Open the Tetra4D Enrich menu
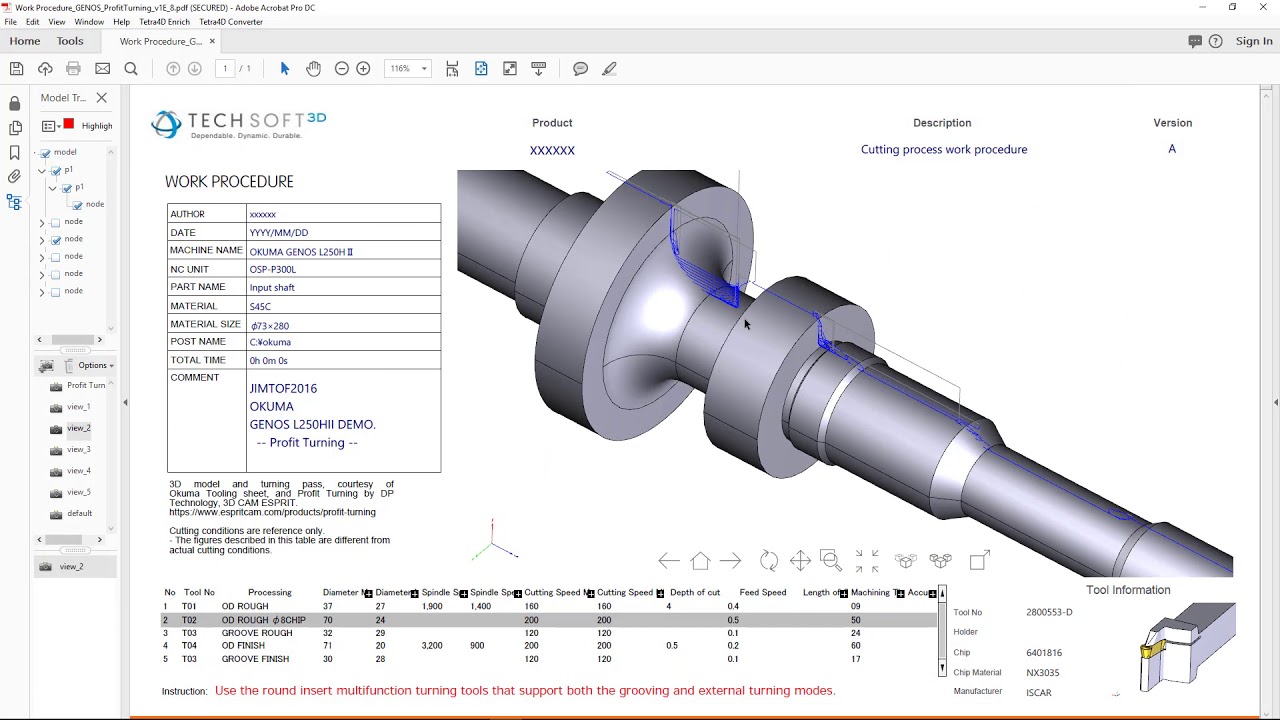Viewport: 1280px width, 720px height. tap(164, 22)
